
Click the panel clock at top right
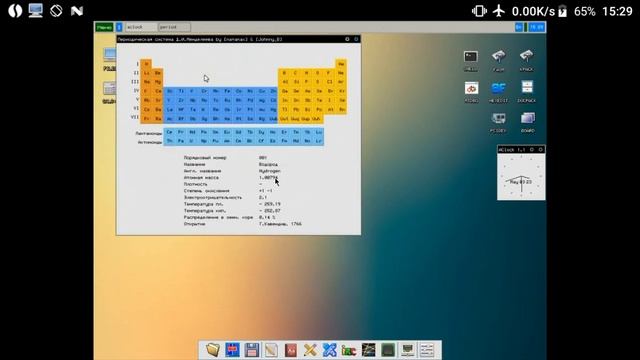[536, 27]
